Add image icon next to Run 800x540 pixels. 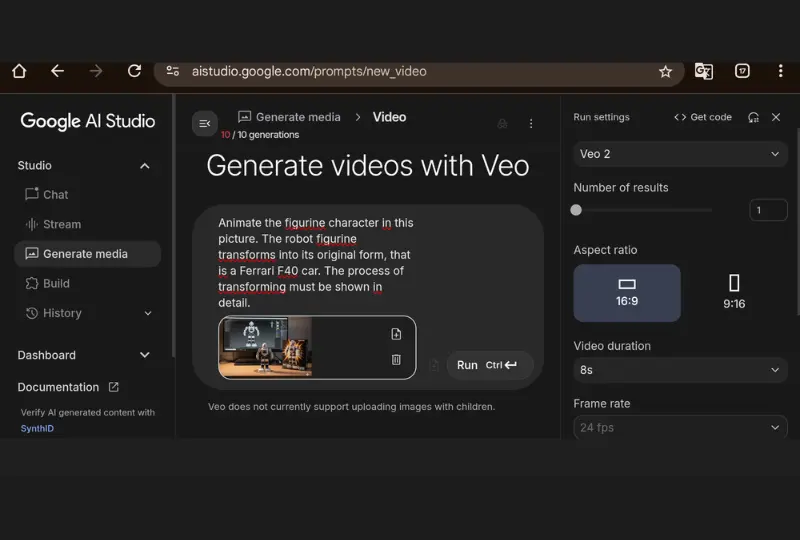tap(434, 365)
